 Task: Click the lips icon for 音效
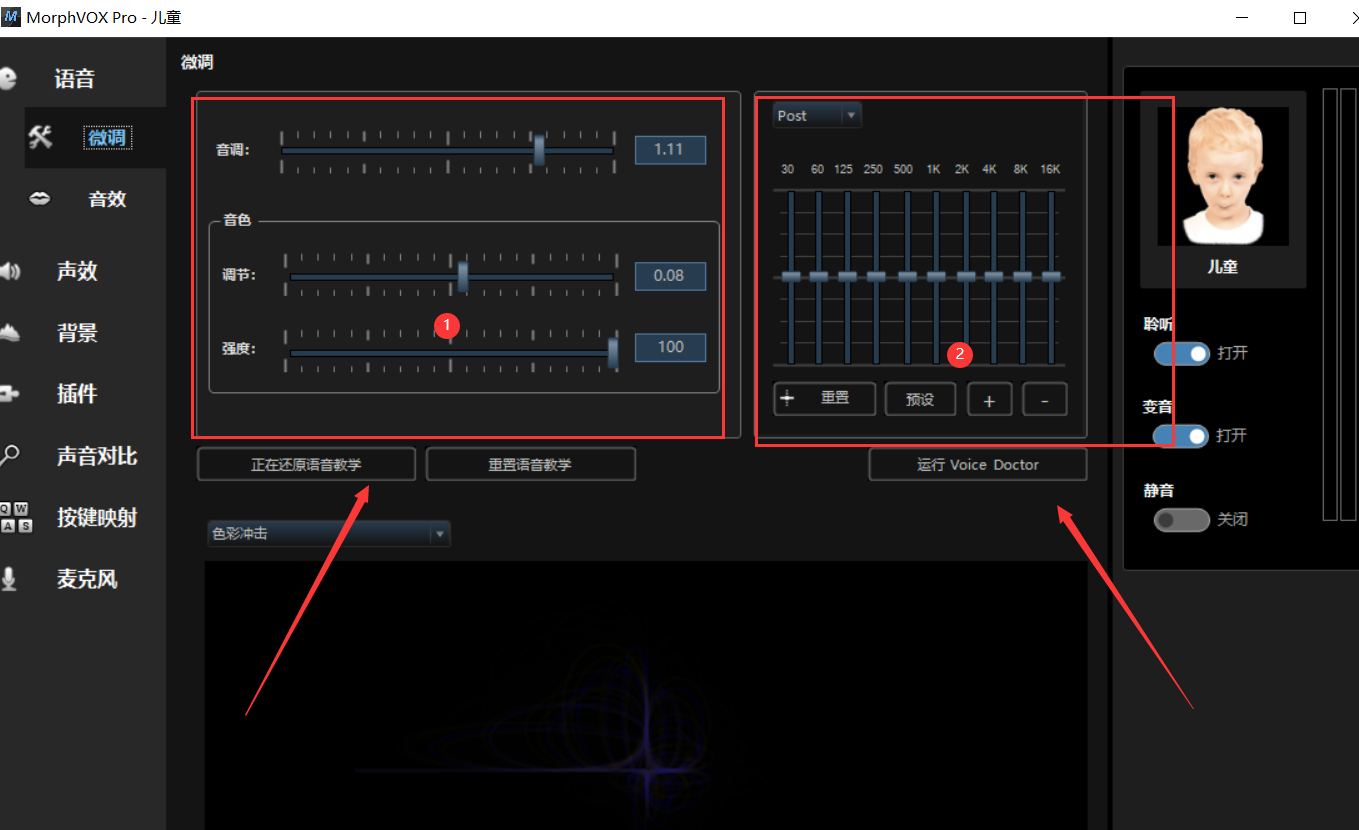coord(39,199)
